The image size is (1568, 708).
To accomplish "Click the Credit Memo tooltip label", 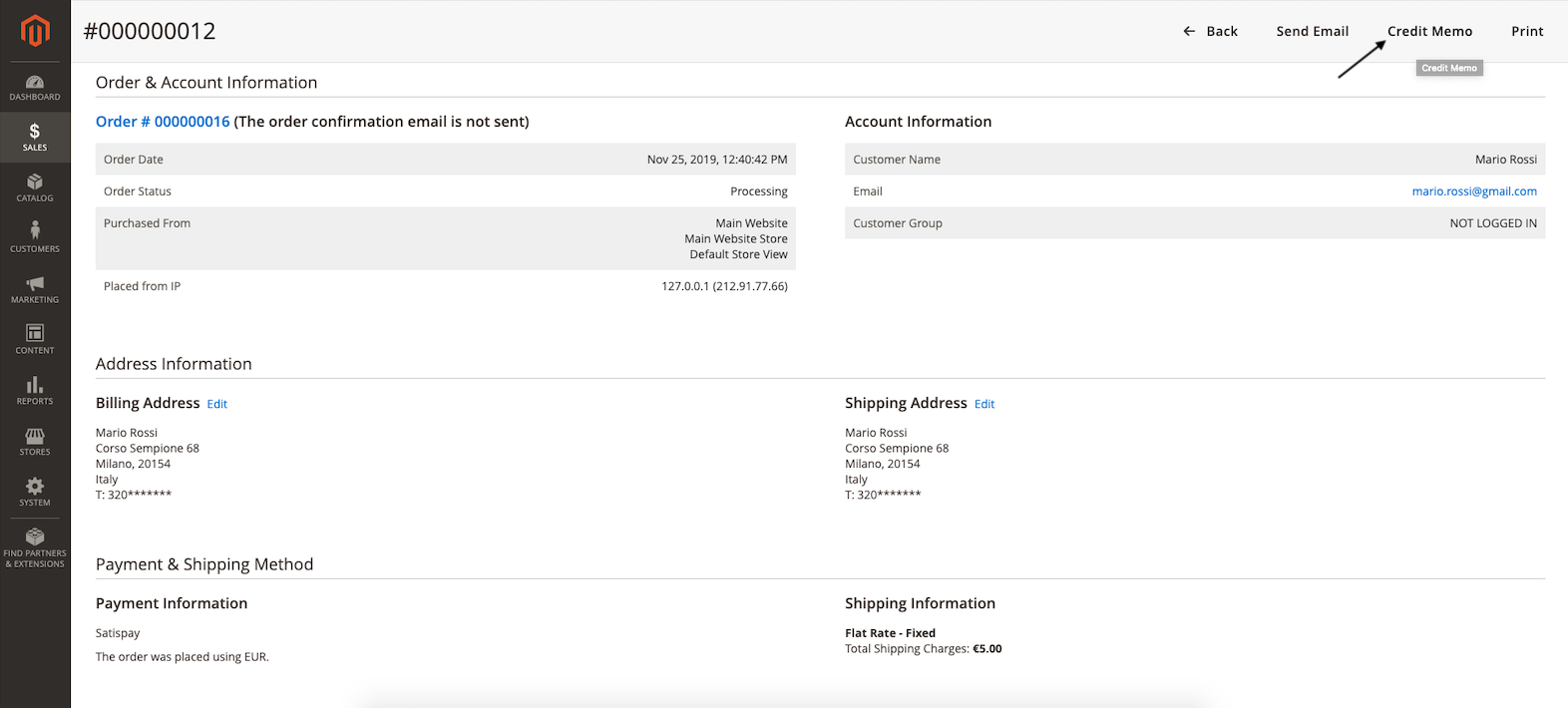I will 1449,68.
